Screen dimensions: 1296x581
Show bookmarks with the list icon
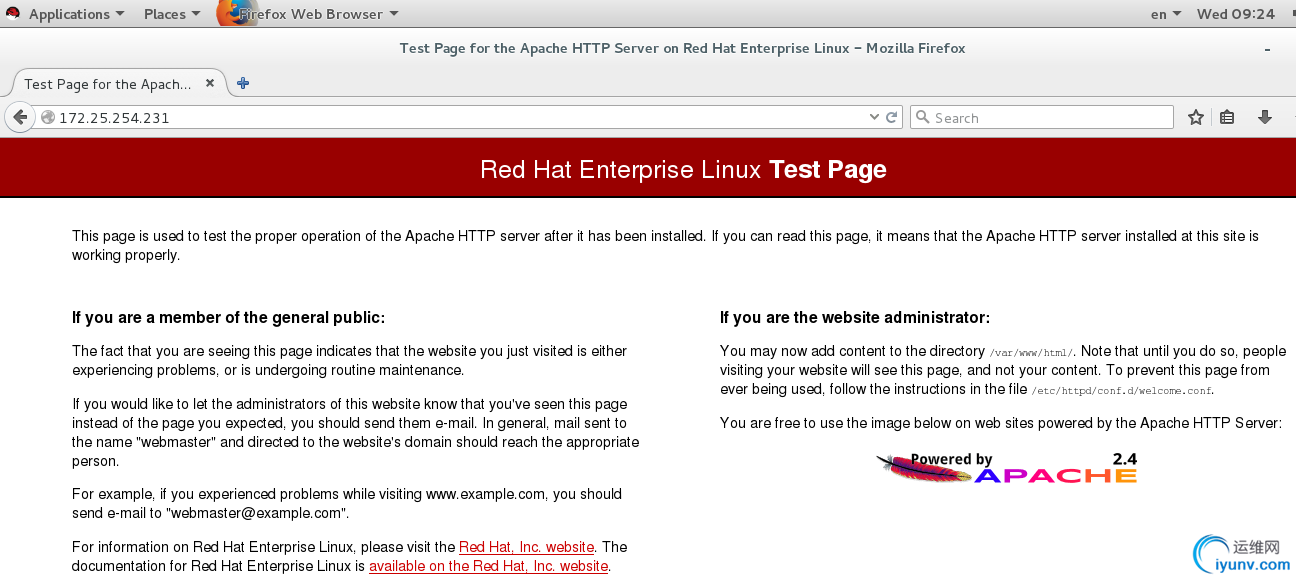[1227, 118]
